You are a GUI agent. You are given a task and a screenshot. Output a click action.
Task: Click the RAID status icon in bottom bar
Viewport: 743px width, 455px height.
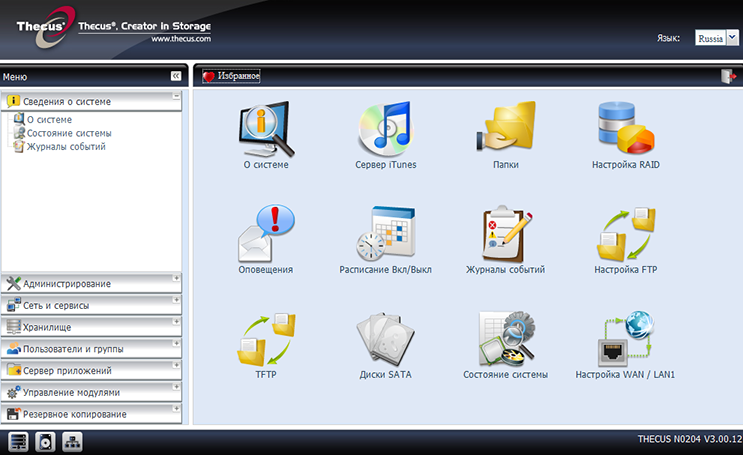coord(18,442)
